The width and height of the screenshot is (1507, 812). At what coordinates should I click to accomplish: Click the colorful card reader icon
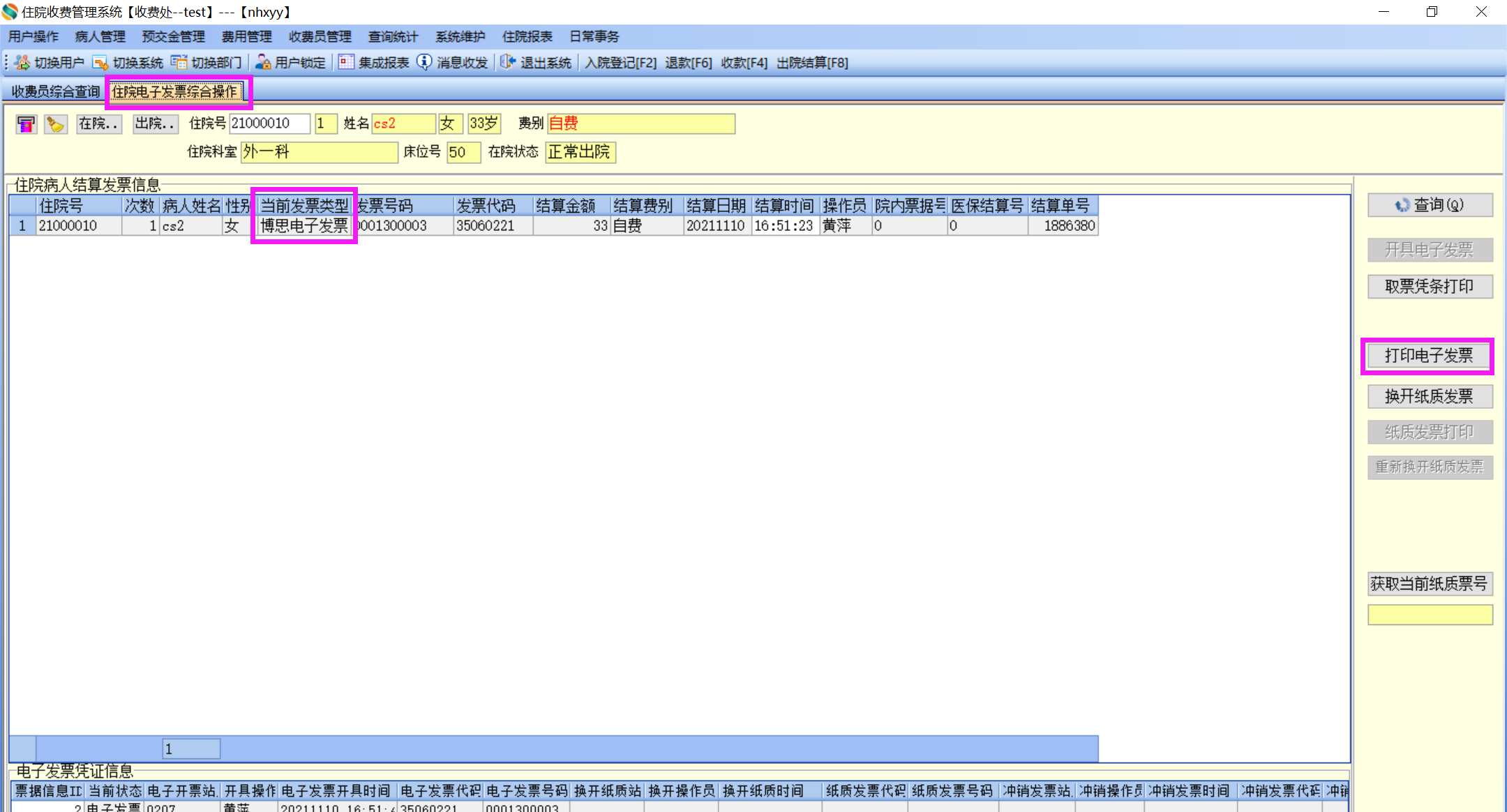point(27,124)
